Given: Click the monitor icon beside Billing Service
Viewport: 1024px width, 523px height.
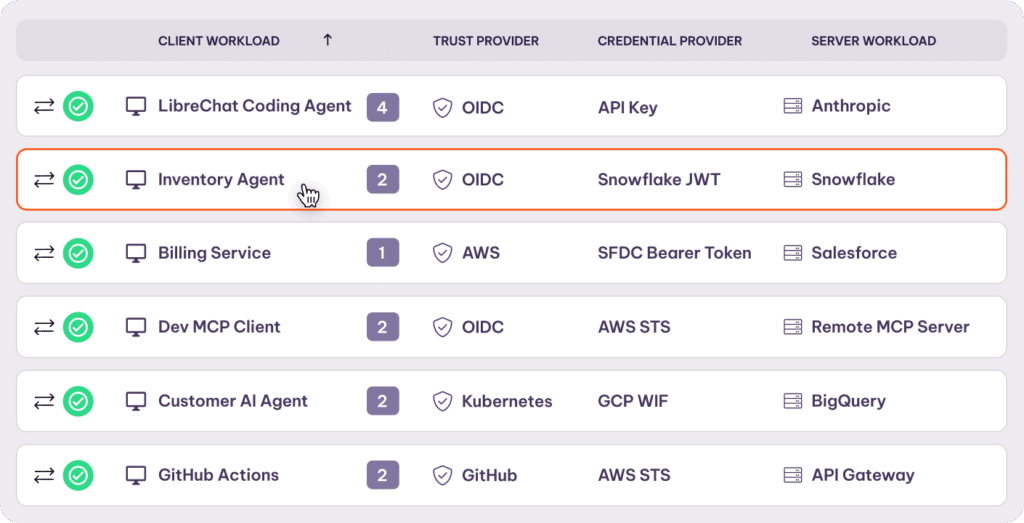Looking at the screenshot, I should [136, 253].
